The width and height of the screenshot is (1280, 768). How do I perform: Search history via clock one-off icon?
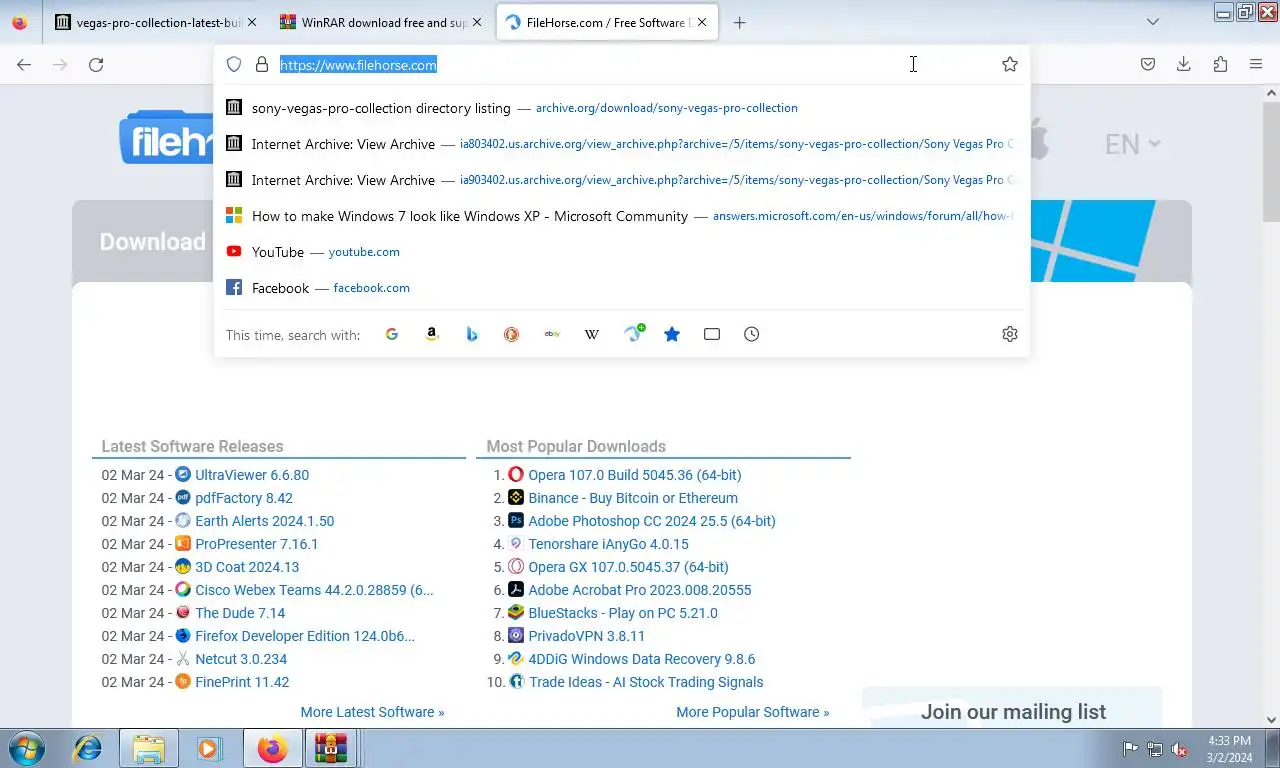(x=752, y=334)
